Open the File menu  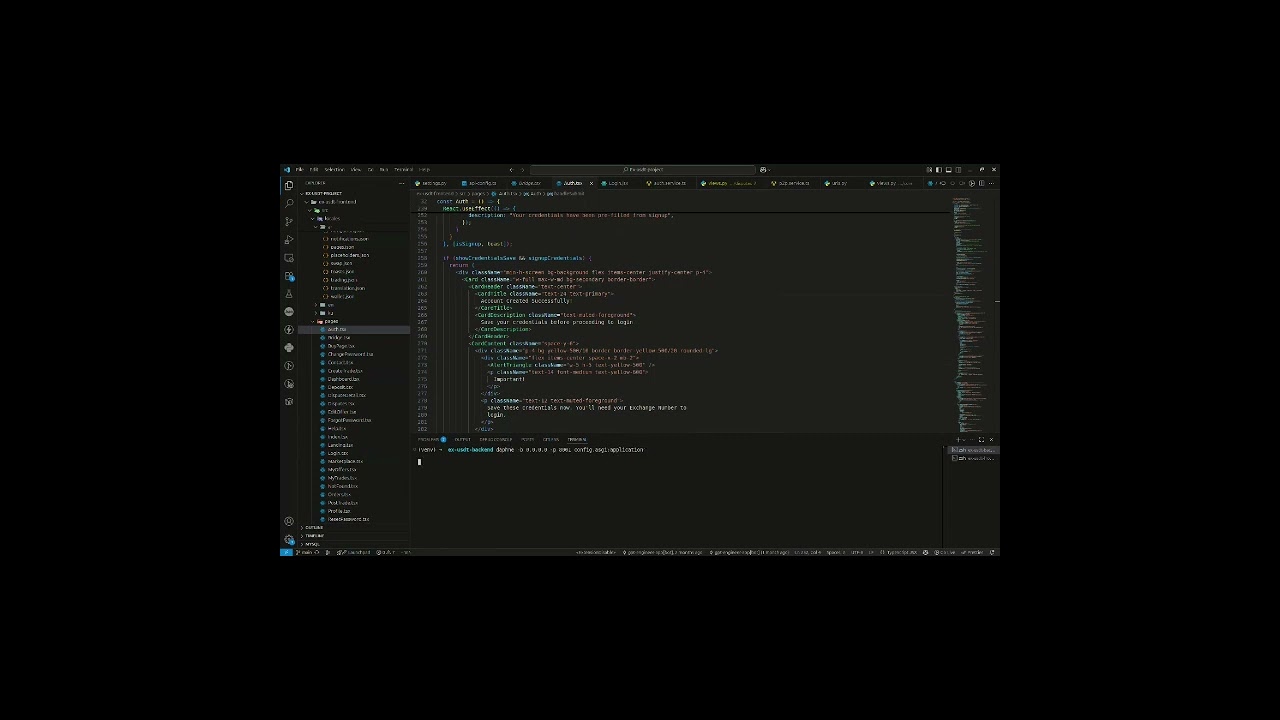click(x=300, y=170)
